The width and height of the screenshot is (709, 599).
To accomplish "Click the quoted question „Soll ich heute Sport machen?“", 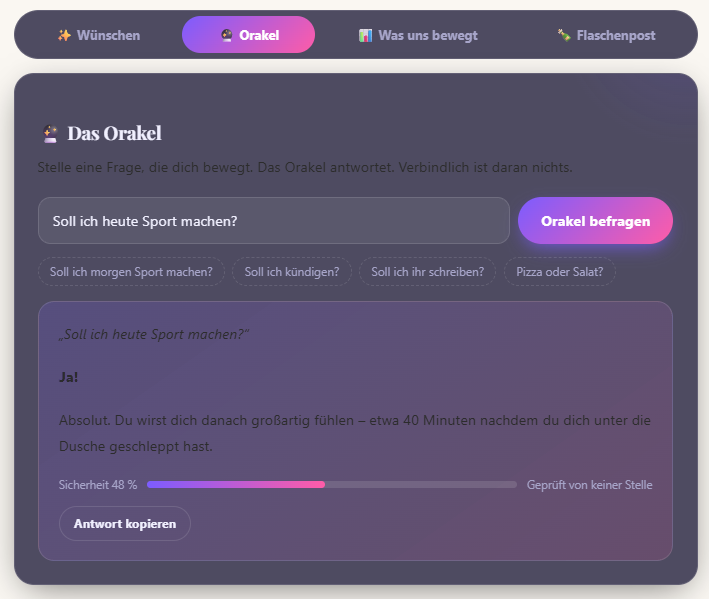I will coord(154,335).
